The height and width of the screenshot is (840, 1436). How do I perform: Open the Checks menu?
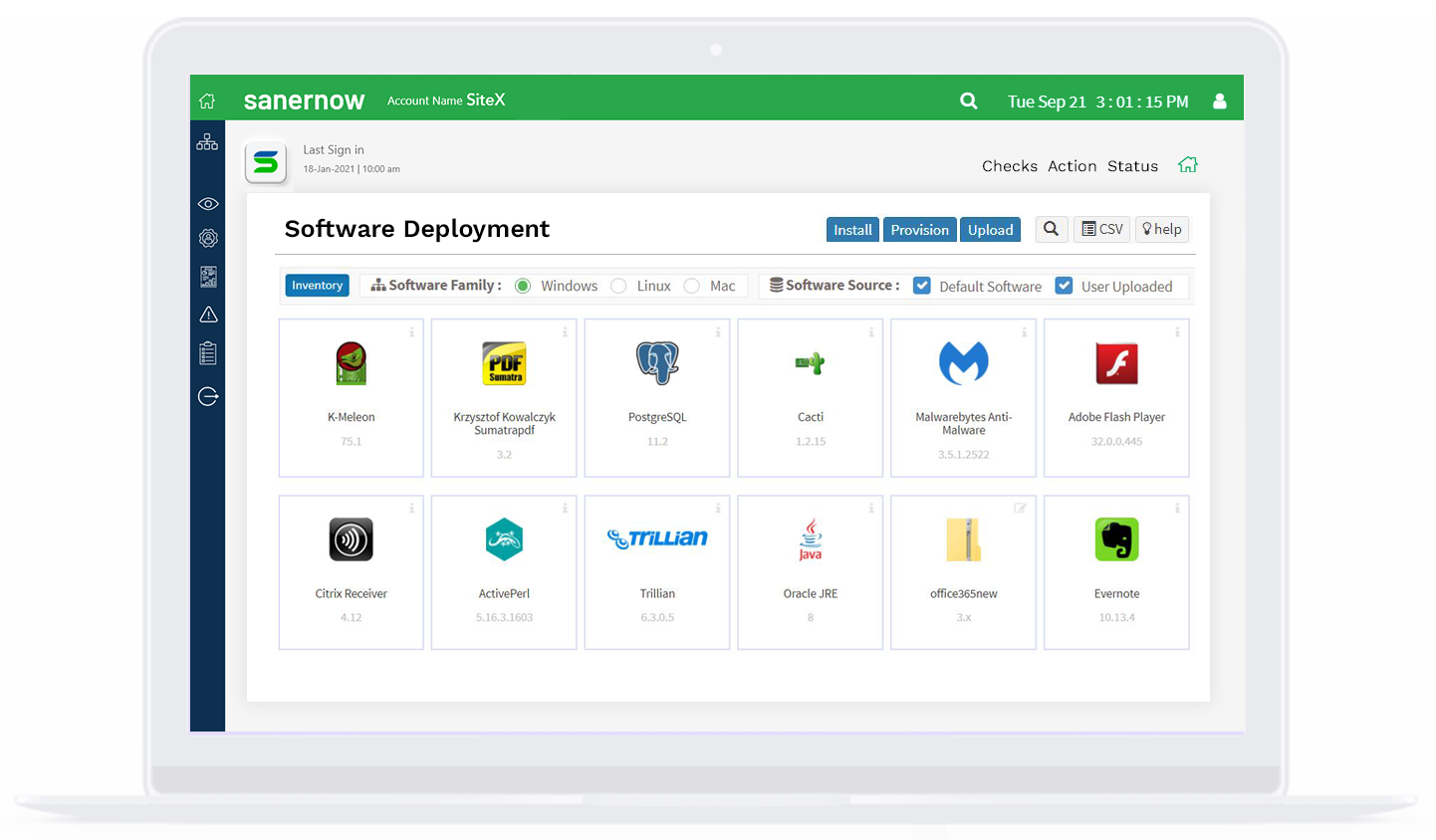coord(1010,166)
